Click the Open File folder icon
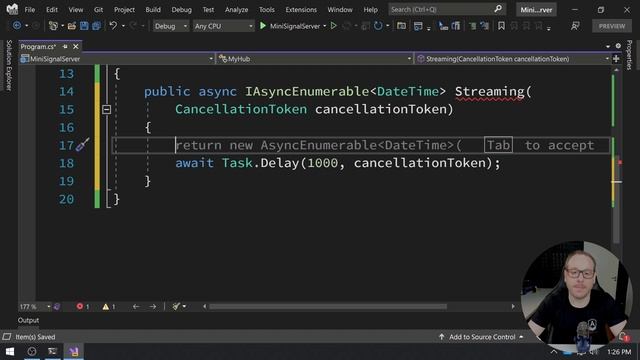 71,26
